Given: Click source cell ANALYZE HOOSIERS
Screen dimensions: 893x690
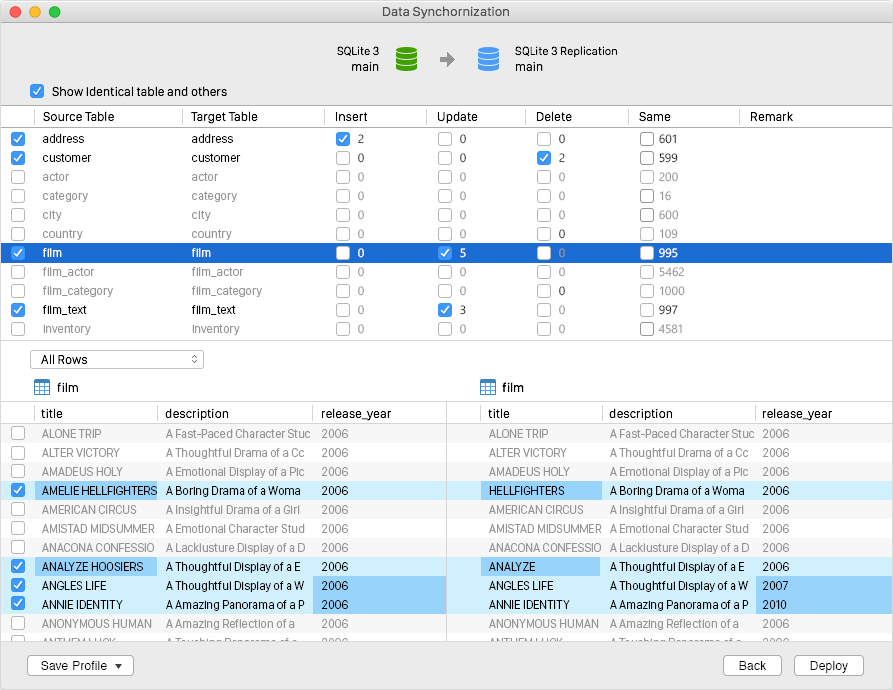Looking at the screenshot, I should tap(96, 566).
